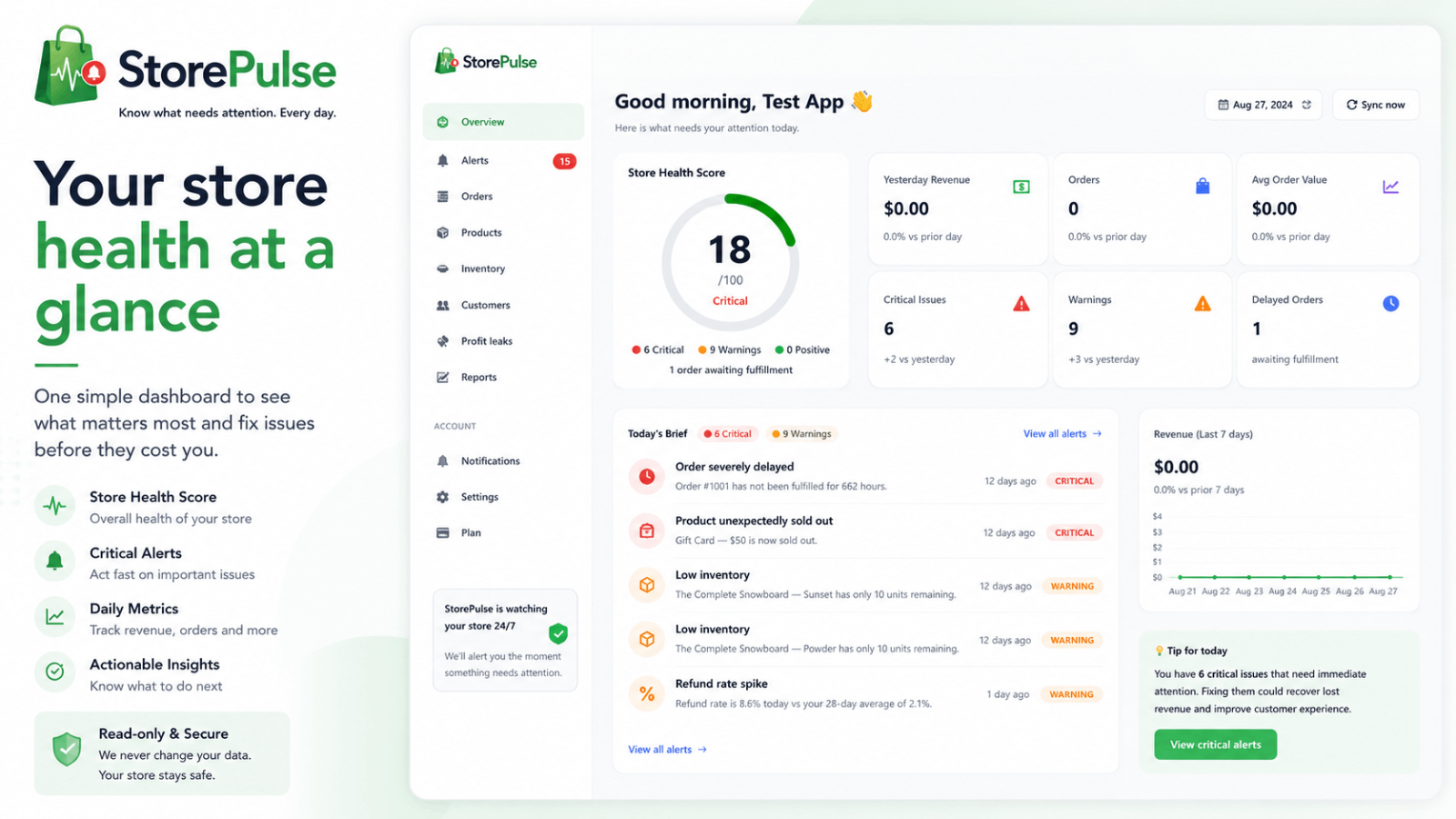Click the Warnings count 9
The height and width of the screenshot is (819, 1456).
(x=1074, y=329)
